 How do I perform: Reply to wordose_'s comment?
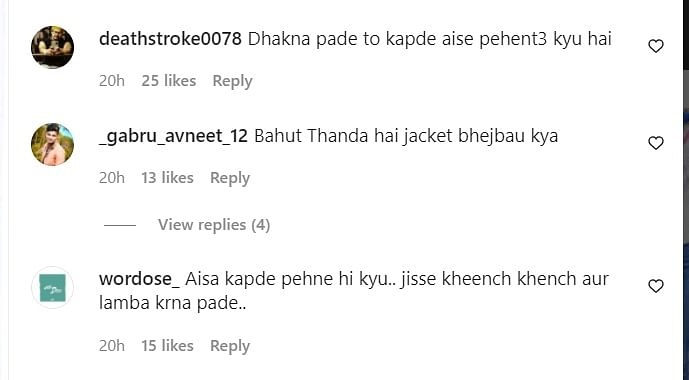coord(230,346)
